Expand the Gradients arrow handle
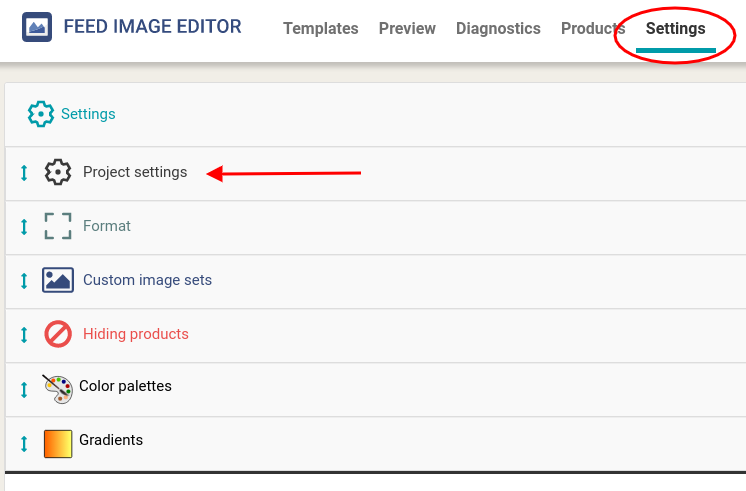Viewport: 746px width, 491px height. pyautogui.click(x=24, y=444)
